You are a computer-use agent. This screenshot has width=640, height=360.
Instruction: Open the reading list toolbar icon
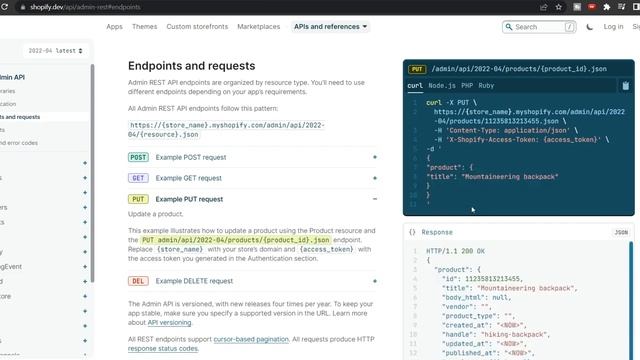622,7
